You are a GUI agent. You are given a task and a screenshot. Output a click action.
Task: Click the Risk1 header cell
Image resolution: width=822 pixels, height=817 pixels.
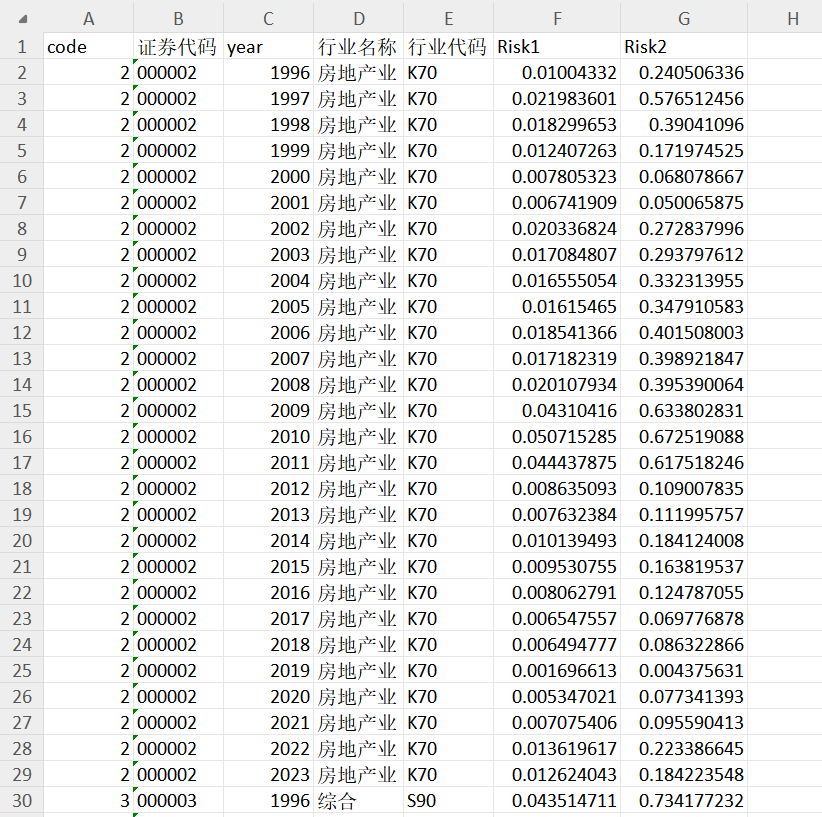click(x=557, y=47)
